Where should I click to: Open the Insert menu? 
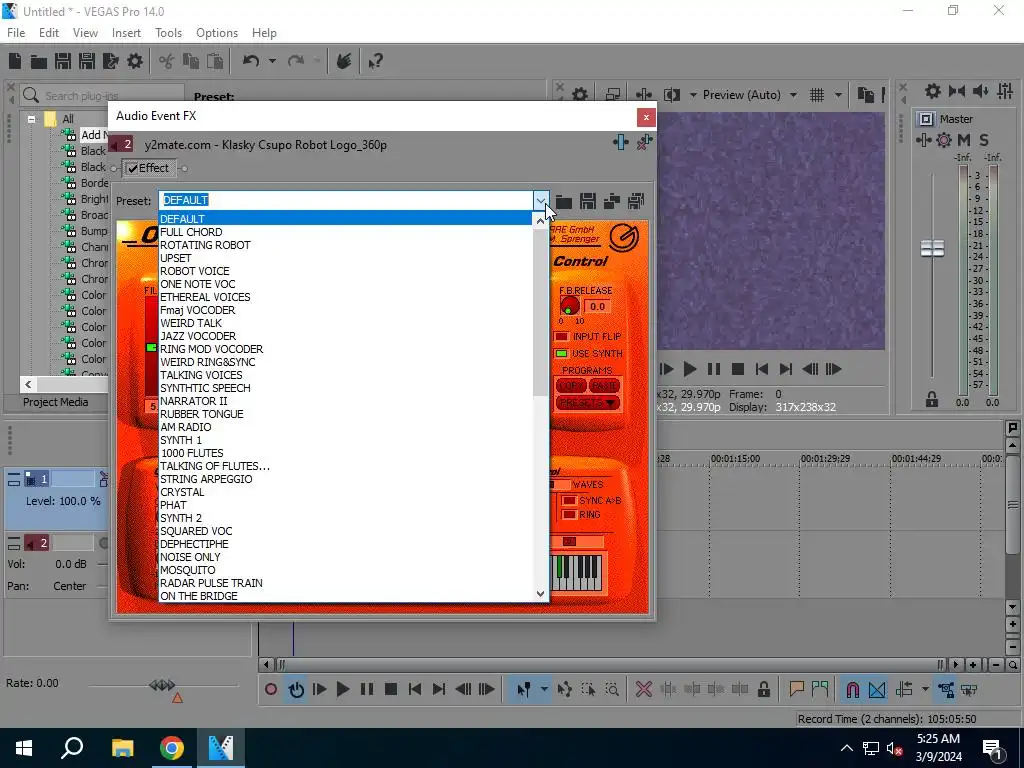(126, 33)
